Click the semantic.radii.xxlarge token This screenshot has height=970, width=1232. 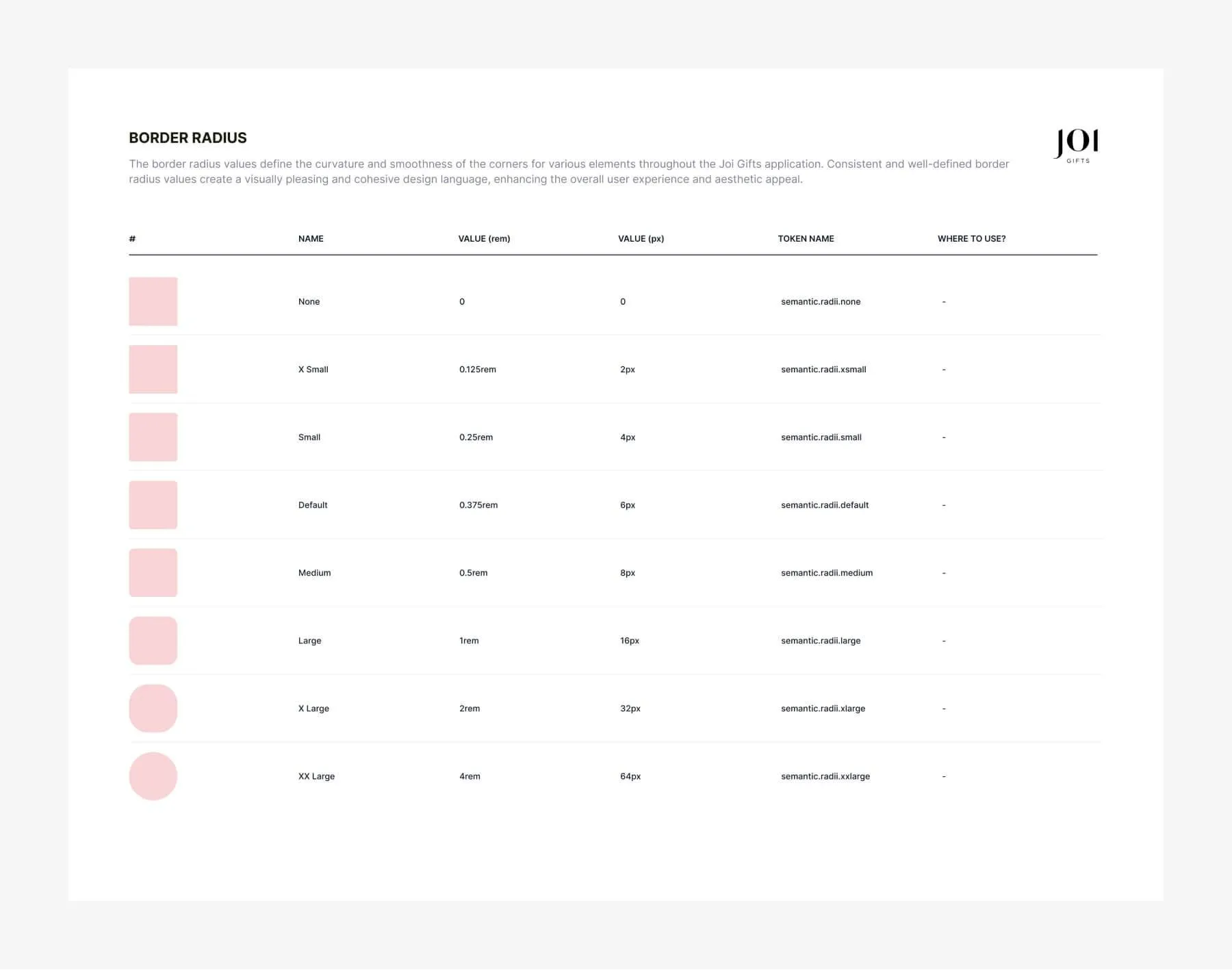click(825, 776)
